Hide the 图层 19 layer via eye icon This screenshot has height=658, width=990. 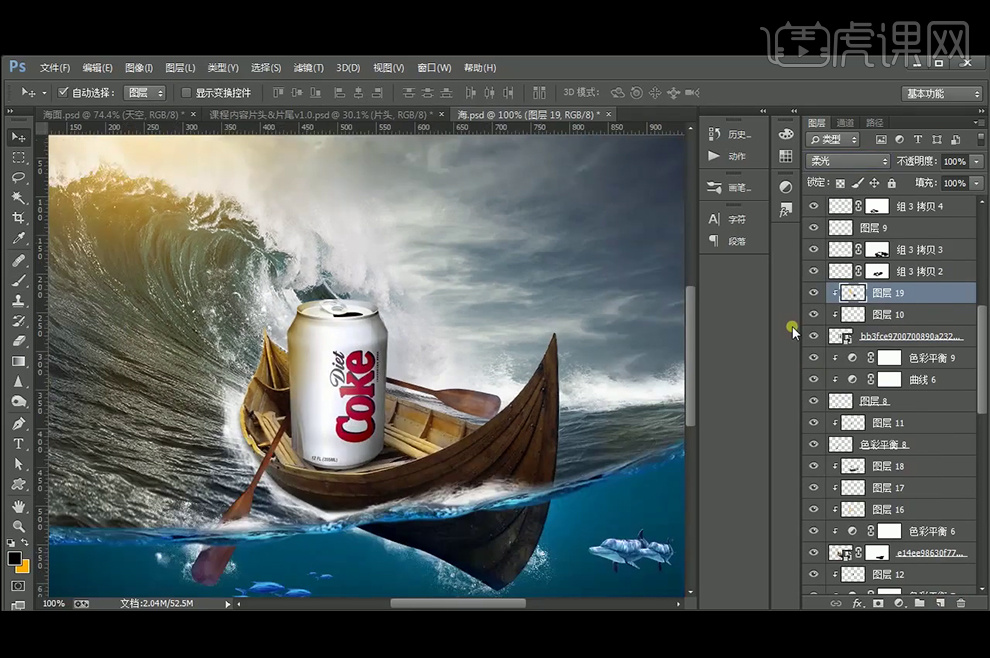tap(813, 293)
